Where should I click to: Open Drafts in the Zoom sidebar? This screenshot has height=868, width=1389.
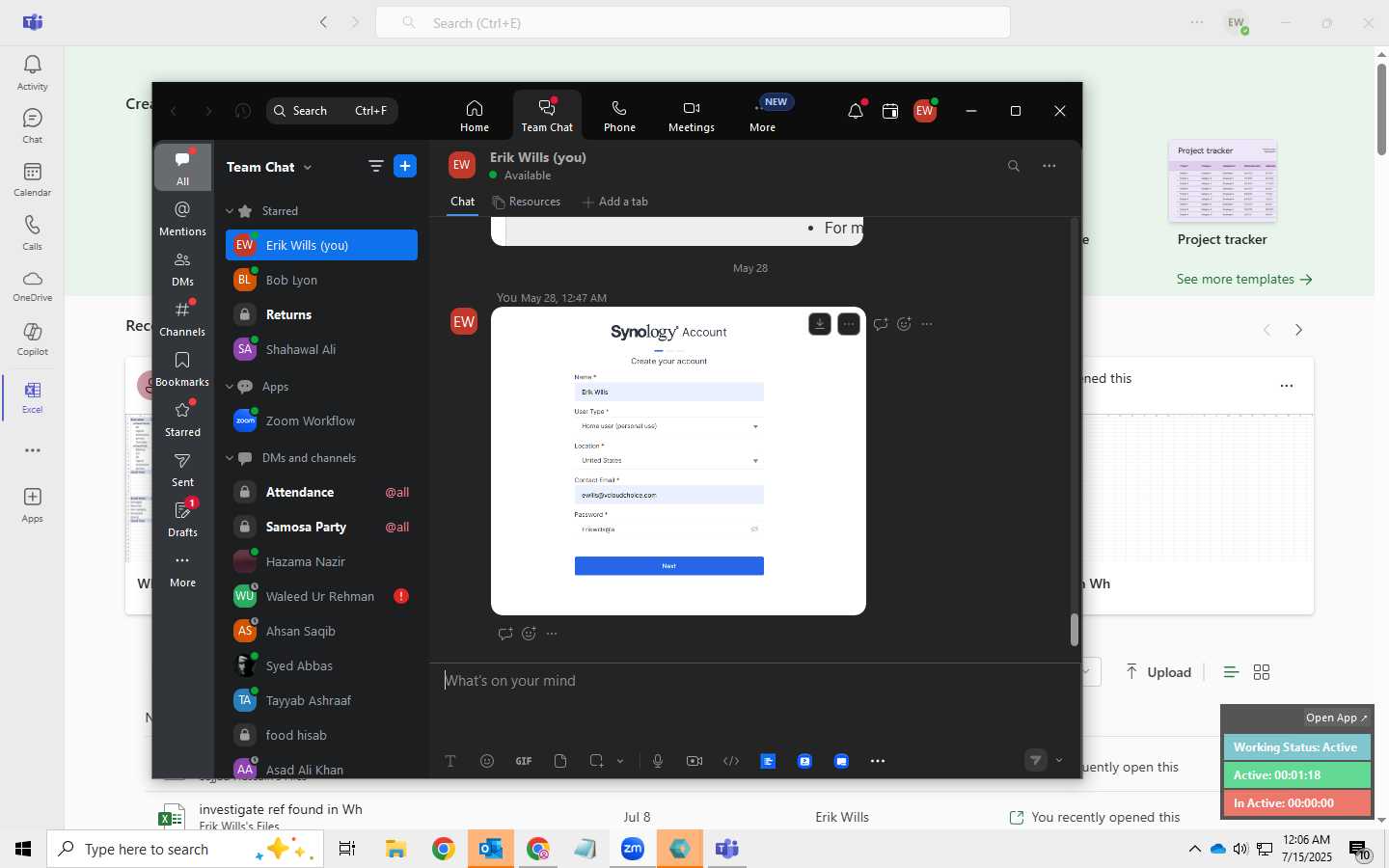[x=182, y=520]
